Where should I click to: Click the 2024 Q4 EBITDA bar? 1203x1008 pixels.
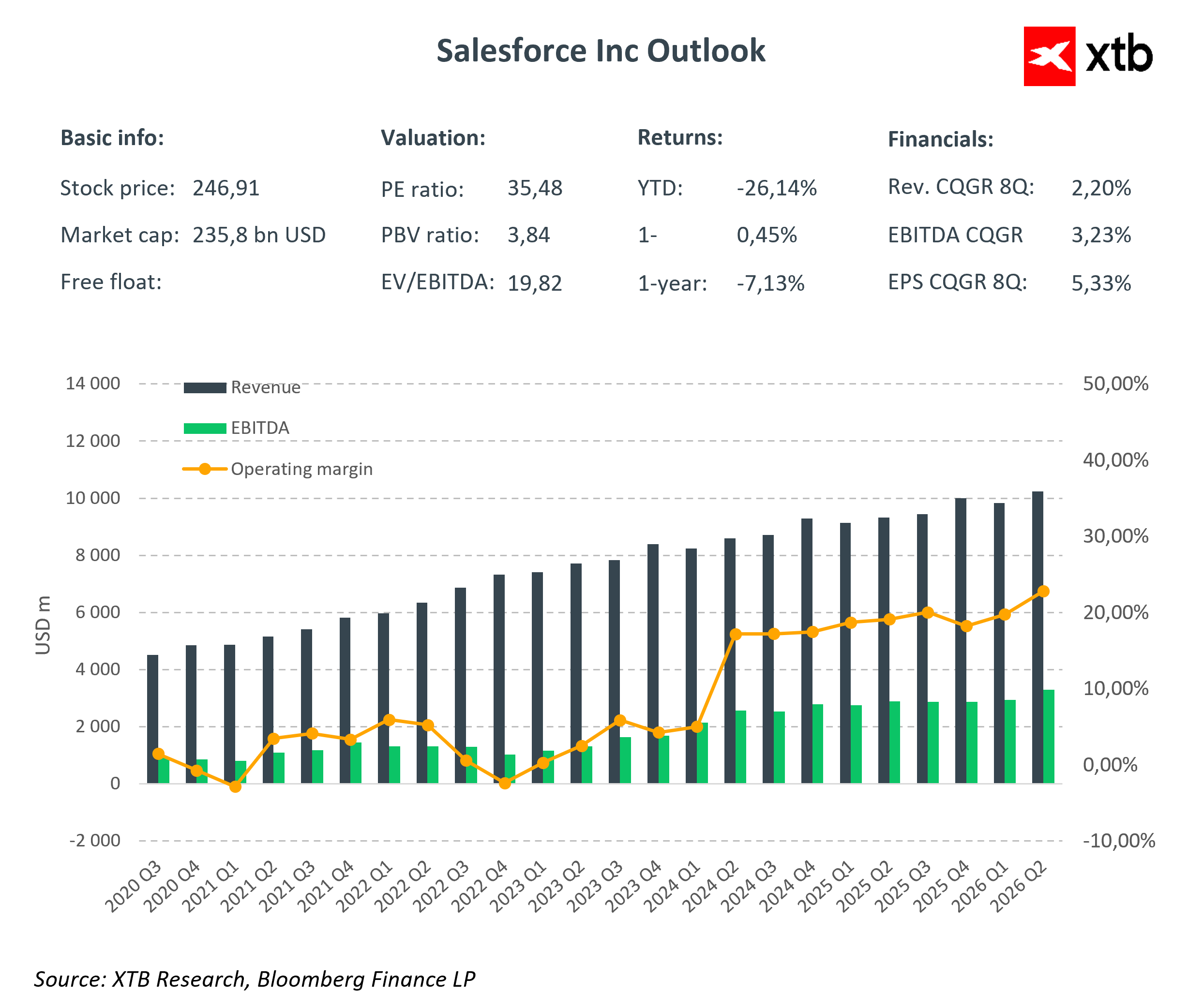[x=817, y=744]
